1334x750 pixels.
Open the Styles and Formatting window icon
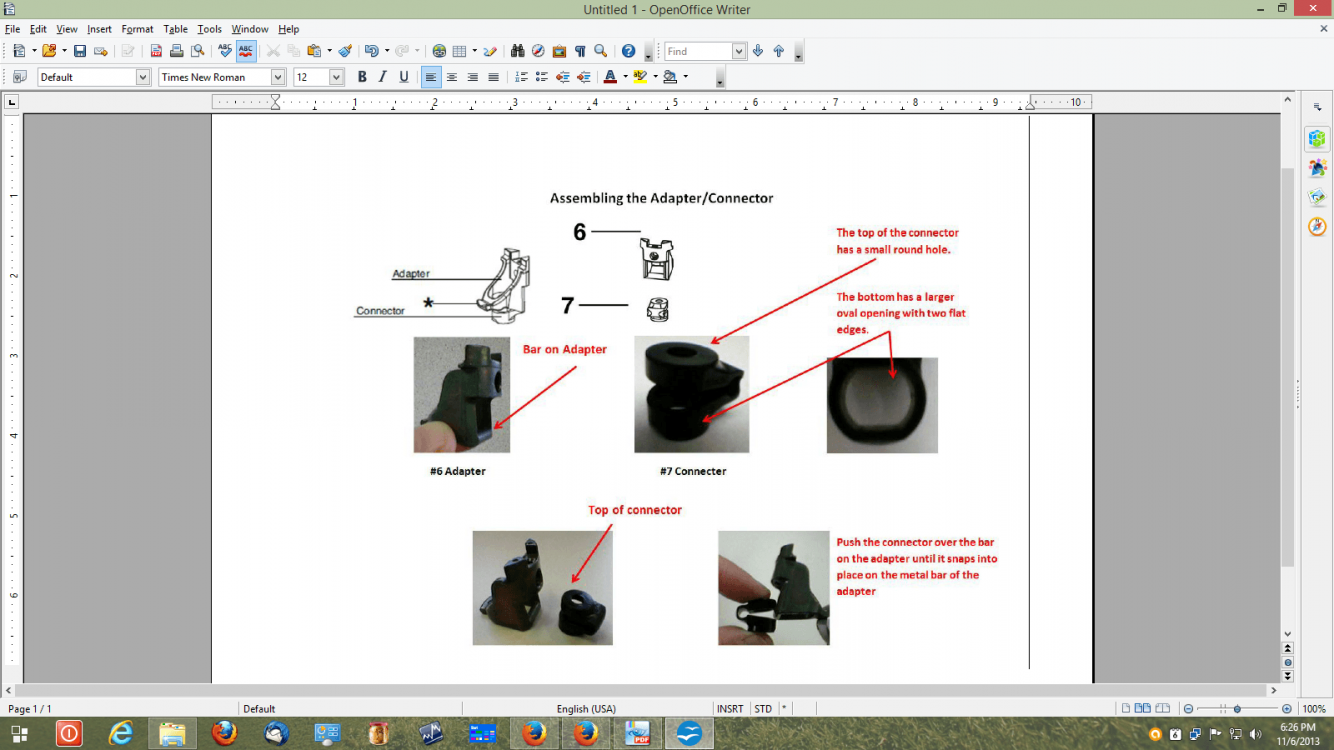click(20, 77)
